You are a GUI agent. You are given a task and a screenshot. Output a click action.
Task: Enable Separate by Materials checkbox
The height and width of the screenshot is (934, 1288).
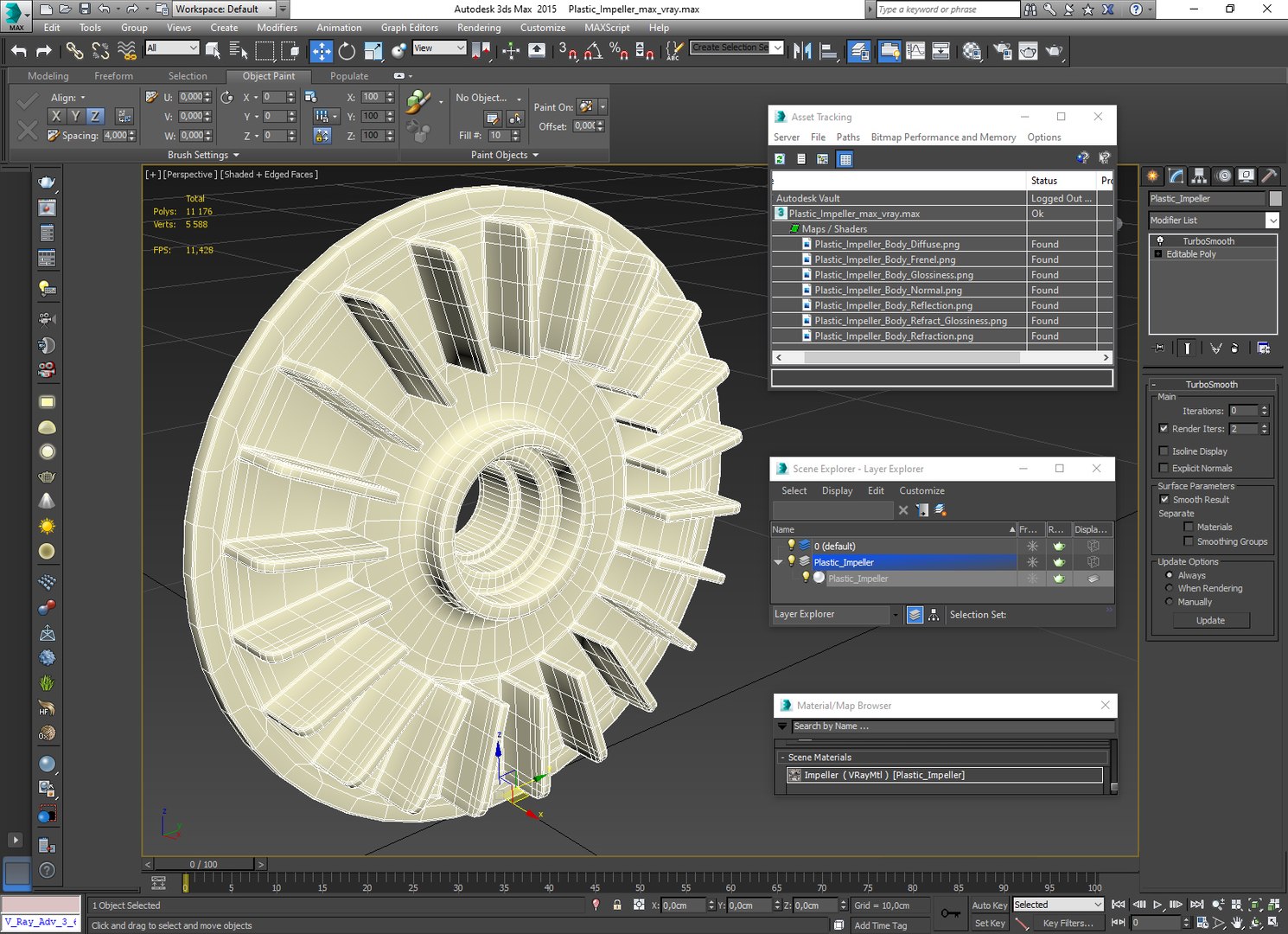coord(1189,527)
